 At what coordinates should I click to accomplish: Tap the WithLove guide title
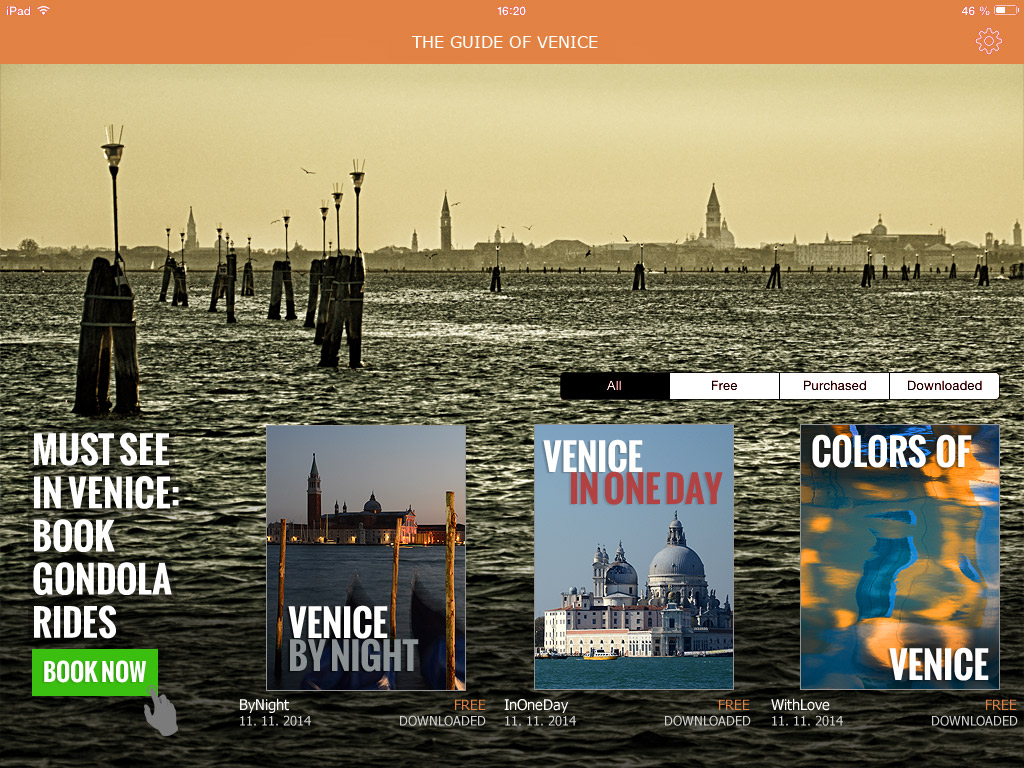tap(800, 705)
